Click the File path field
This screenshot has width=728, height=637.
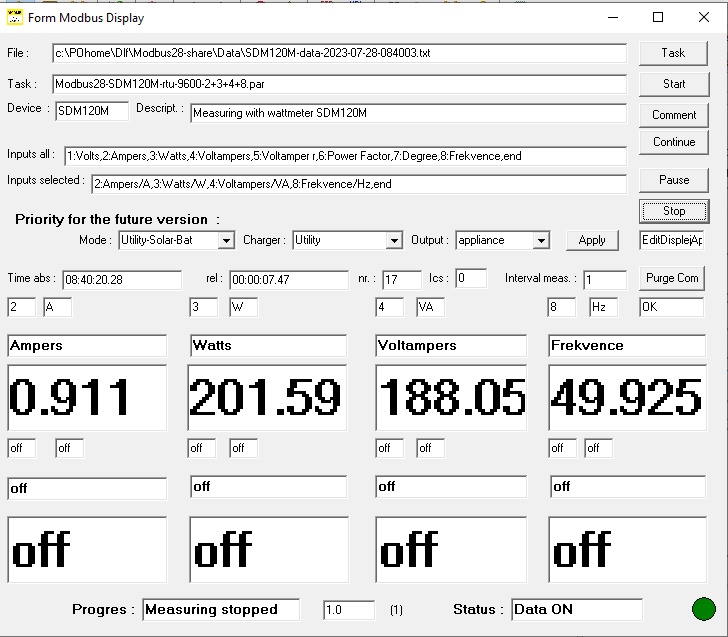click(339, 53)
